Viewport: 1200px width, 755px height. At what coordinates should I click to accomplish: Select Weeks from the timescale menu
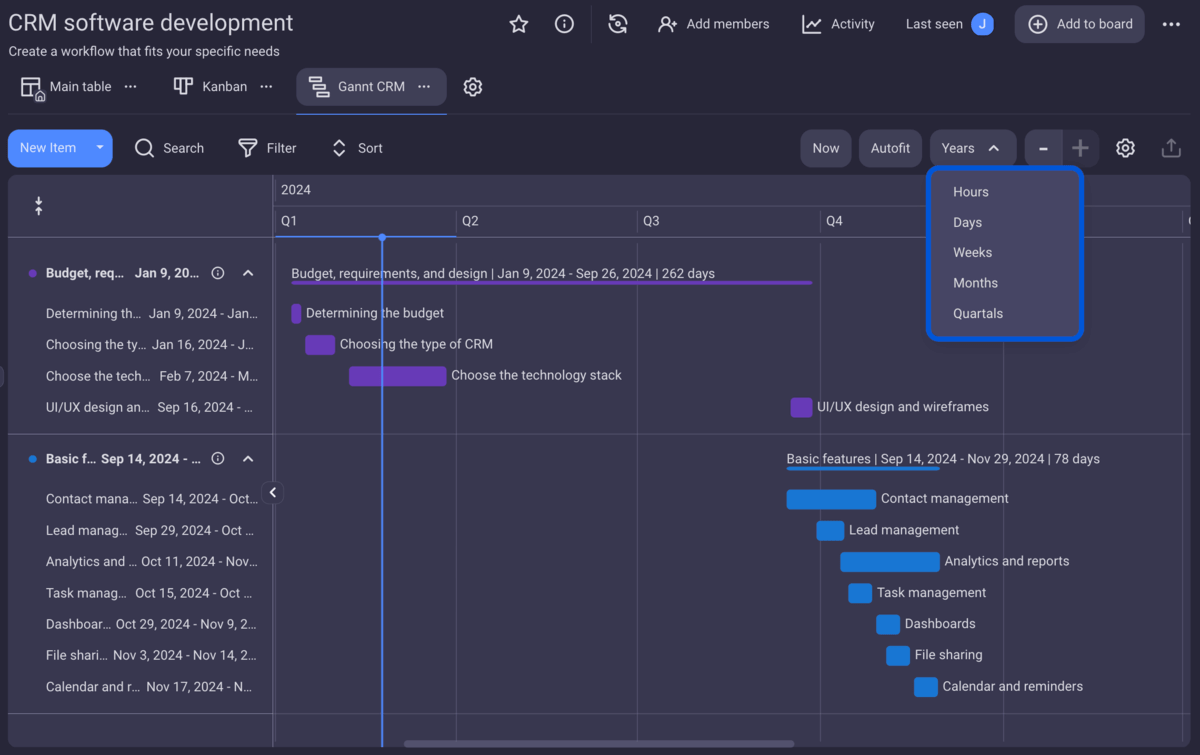click(972, 252)
